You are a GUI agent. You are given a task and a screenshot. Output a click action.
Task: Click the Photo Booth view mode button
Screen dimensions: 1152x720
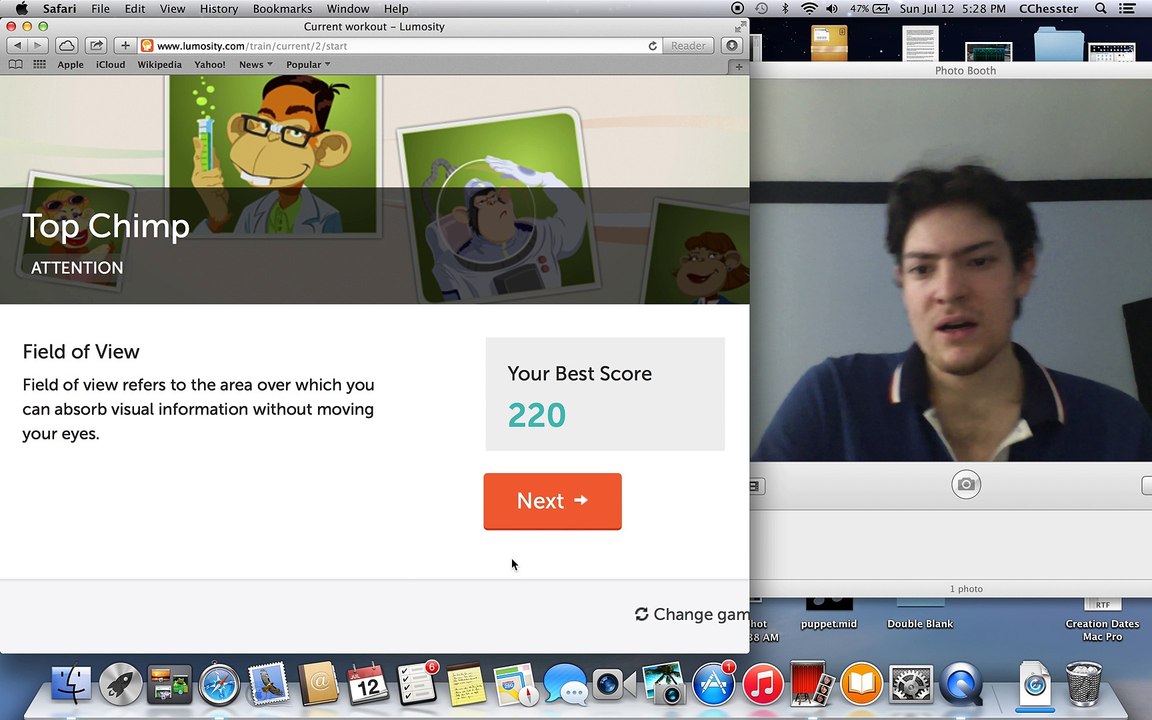tap(757, 486)
